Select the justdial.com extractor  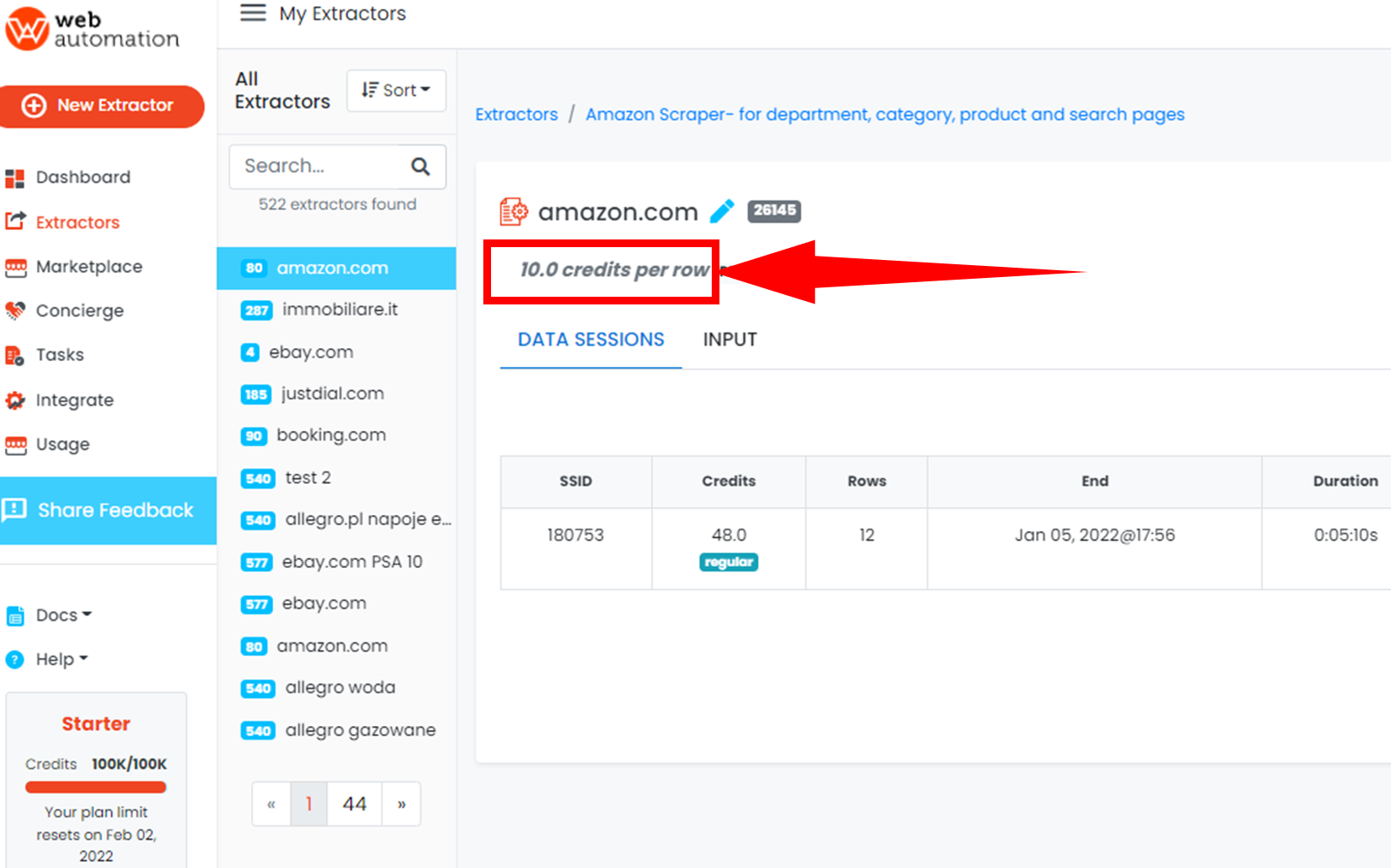coord(332,394)
